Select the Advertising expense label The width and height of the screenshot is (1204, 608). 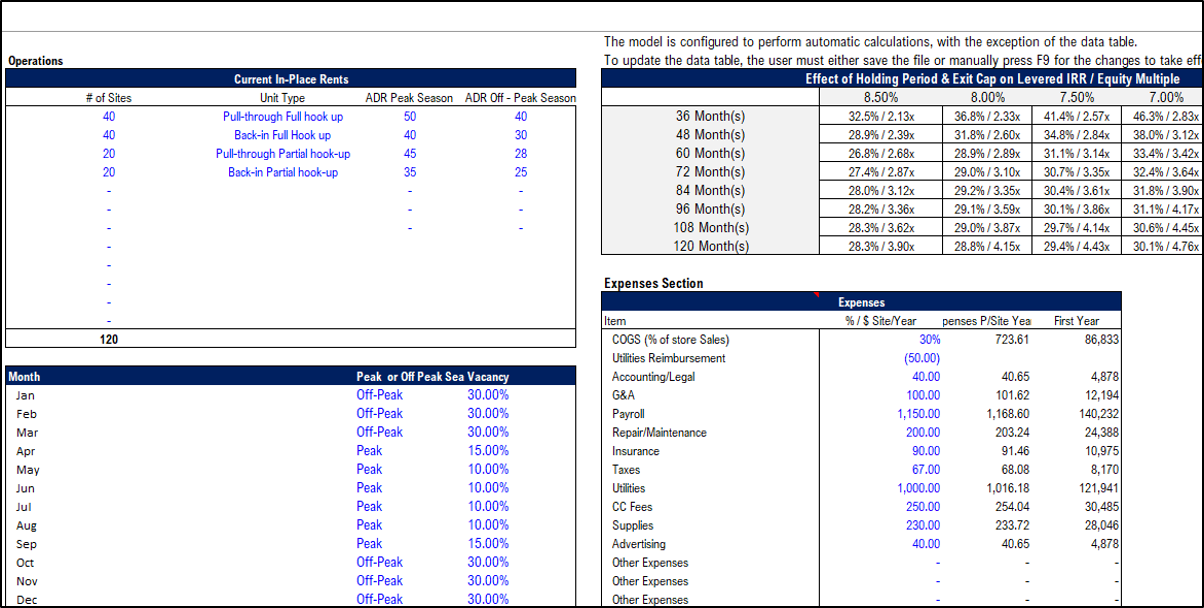(x=639, y=544)
